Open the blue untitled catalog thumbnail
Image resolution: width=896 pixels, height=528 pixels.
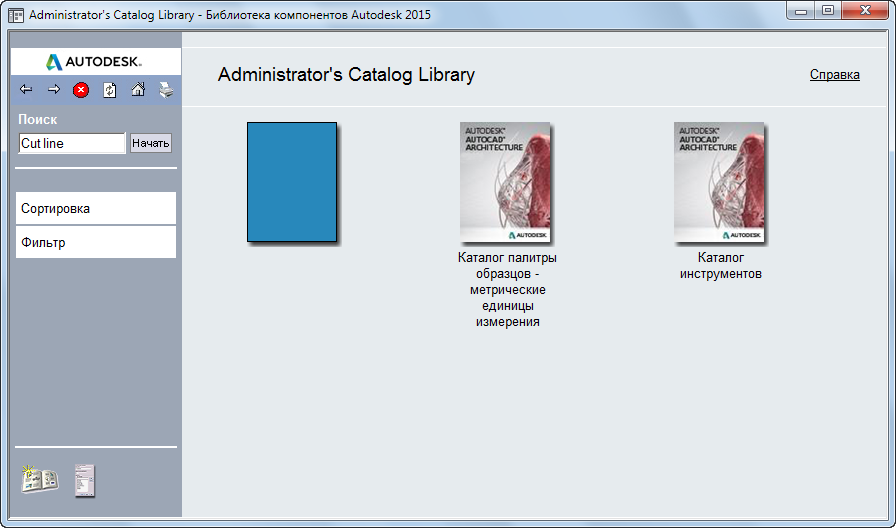292,182
